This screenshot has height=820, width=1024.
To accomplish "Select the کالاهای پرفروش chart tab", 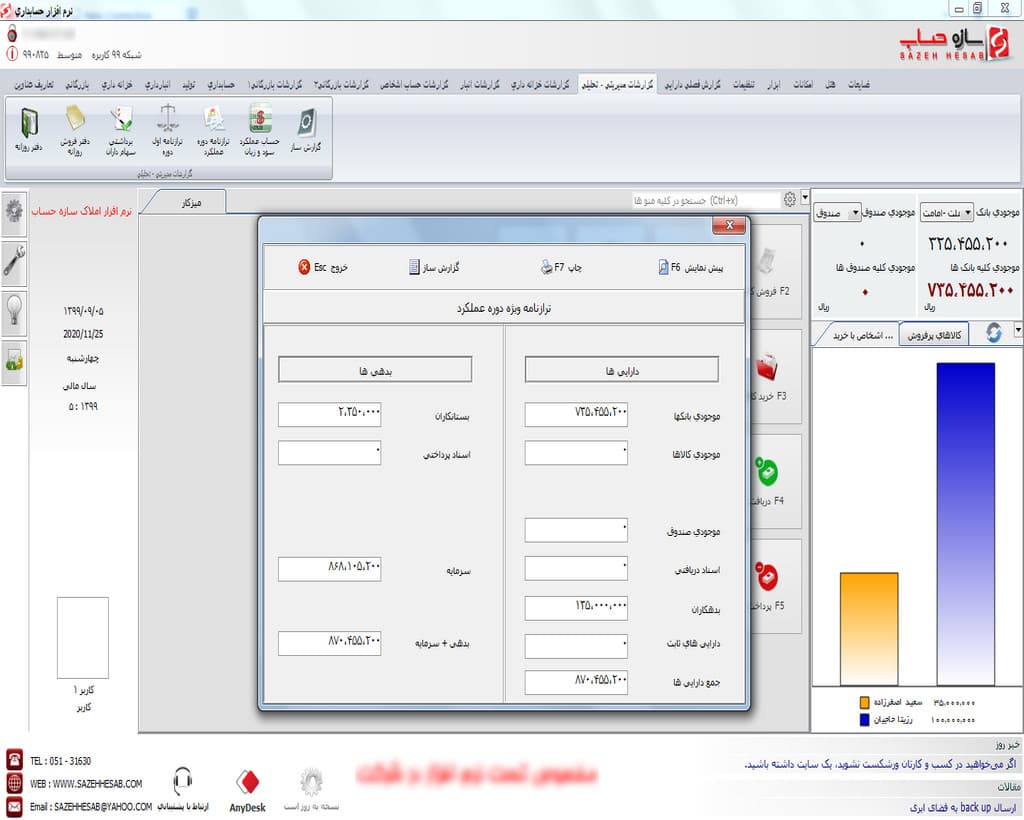I will point(934,335).
